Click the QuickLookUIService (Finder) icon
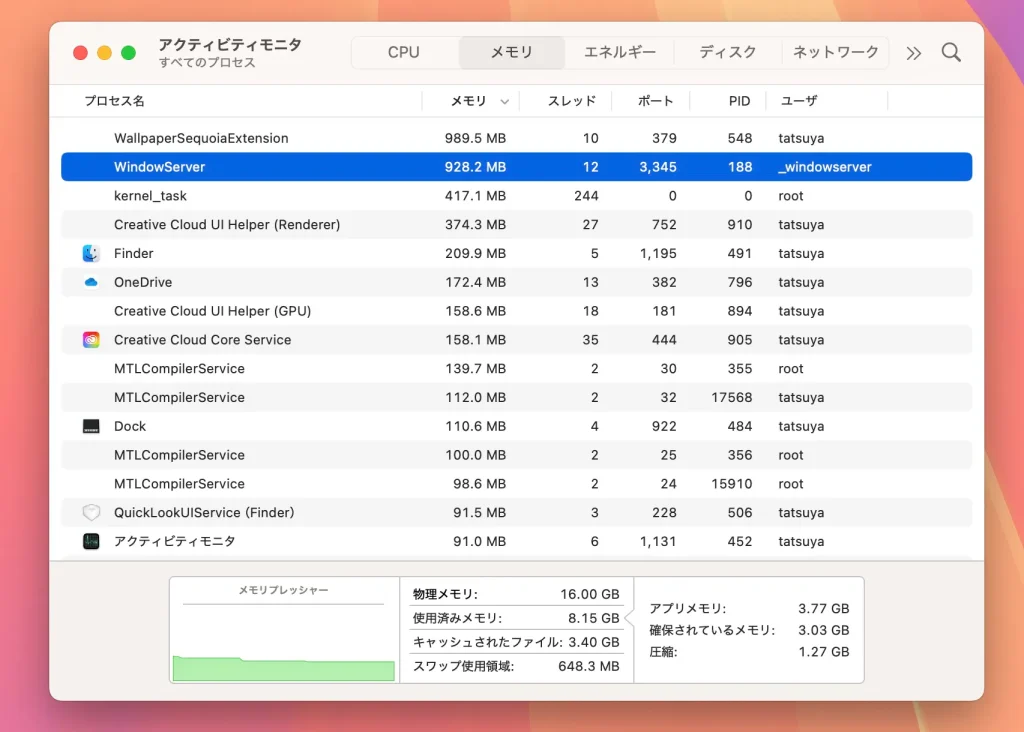This screenshot has height=732, width=1024. pos(90,512)
